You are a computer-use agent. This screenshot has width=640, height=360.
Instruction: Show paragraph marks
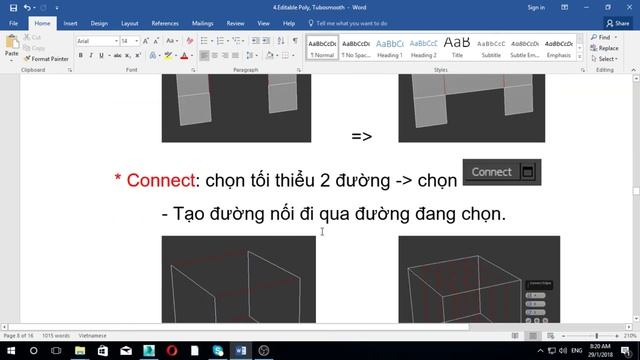tap(295, 41)
